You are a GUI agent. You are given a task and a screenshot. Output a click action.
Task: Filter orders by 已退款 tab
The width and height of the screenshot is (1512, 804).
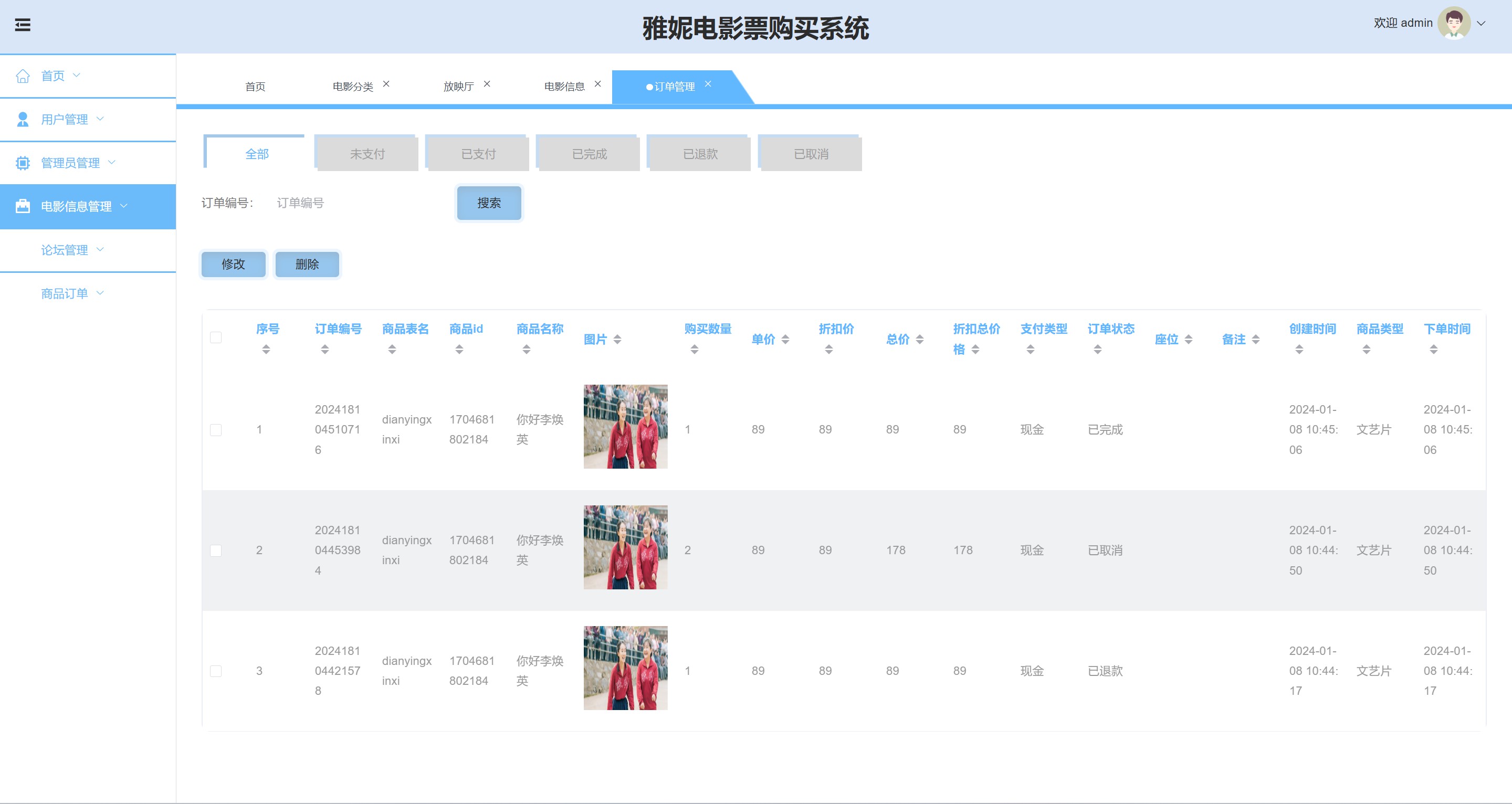click(700, 154)
